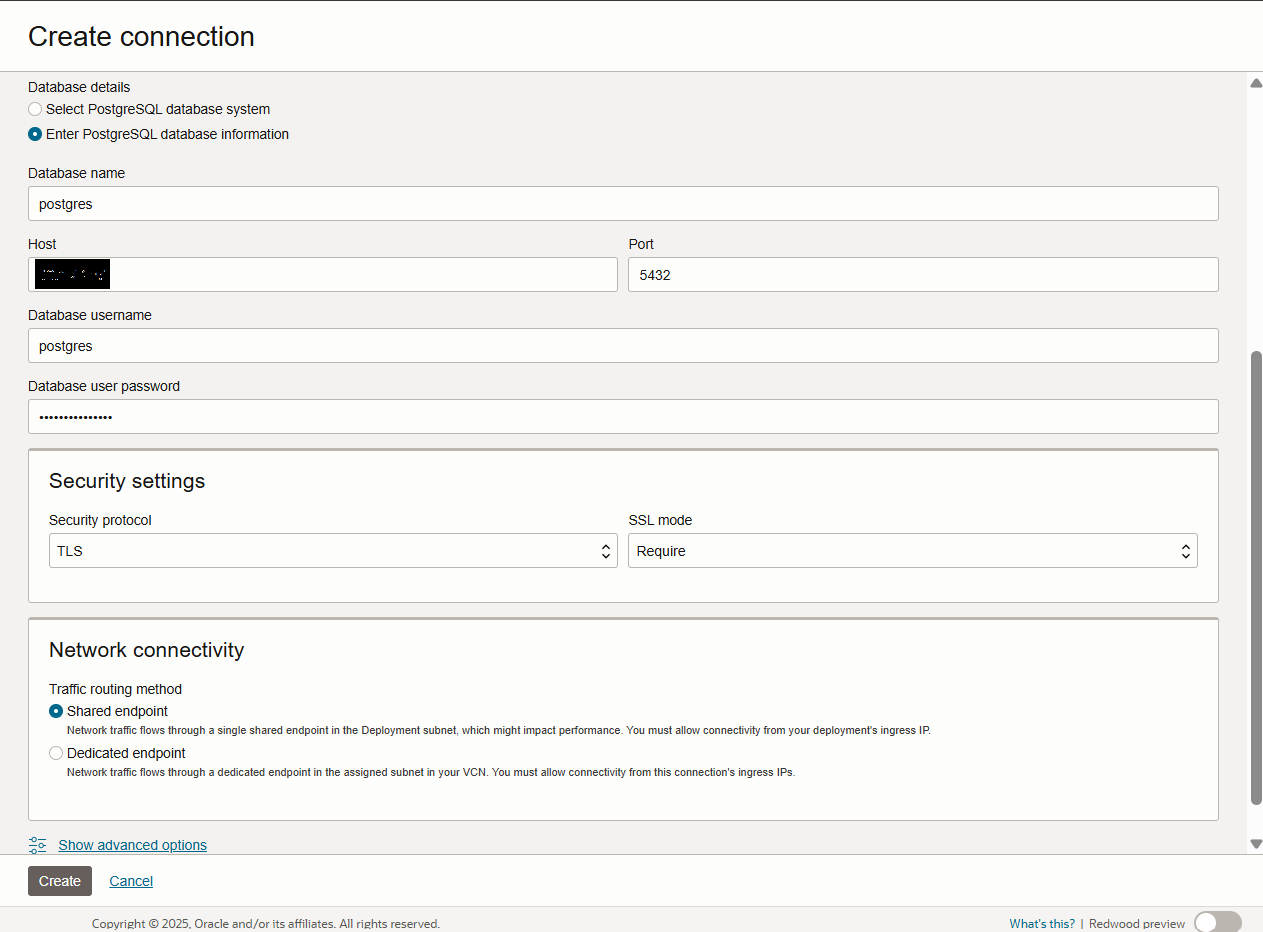
Task: Select the PostgreSQL database system option
Action: click(35, 109)
